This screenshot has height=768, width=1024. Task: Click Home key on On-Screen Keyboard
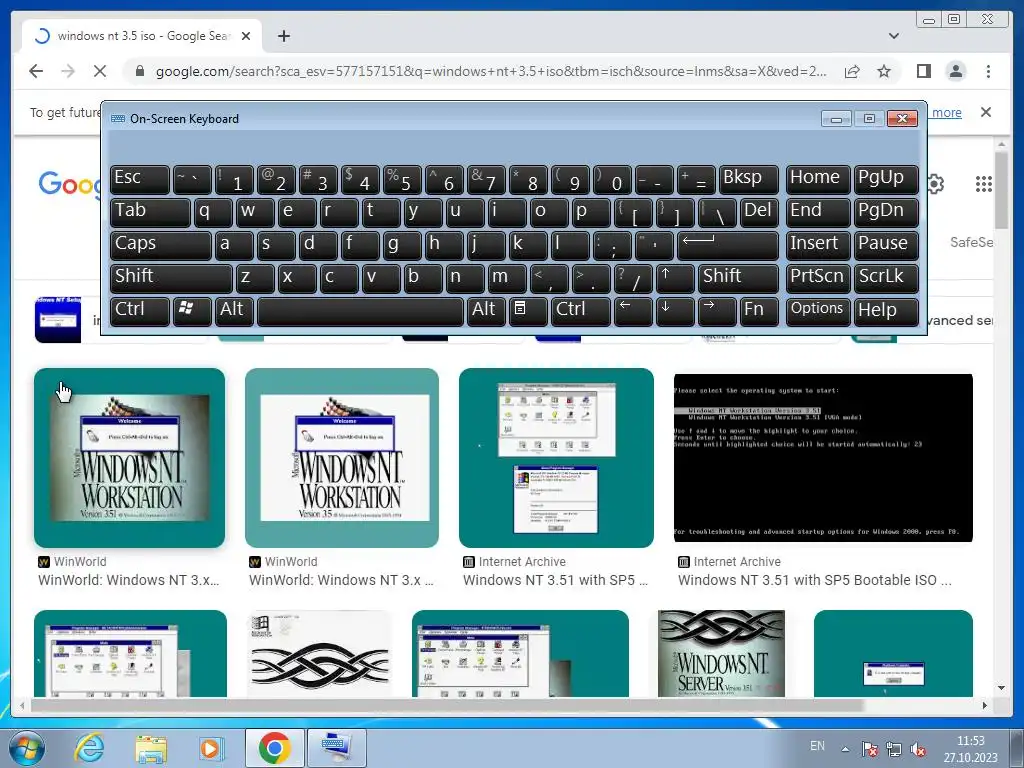pos(818,179)
